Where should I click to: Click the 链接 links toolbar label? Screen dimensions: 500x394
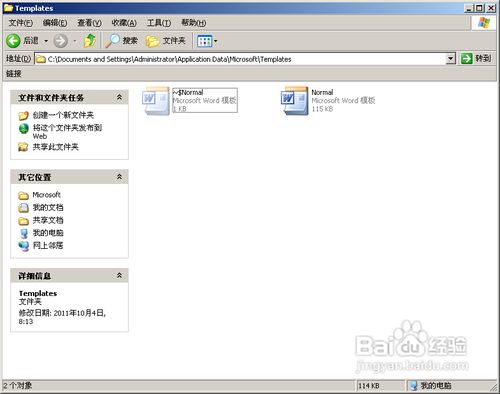click(x=14, y=74)
